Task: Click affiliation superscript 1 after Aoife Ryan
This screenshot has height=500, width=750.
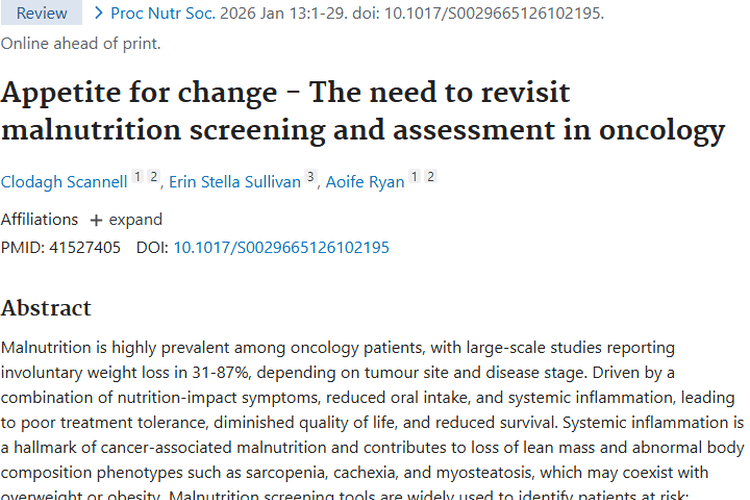Action: click(414, 177)
